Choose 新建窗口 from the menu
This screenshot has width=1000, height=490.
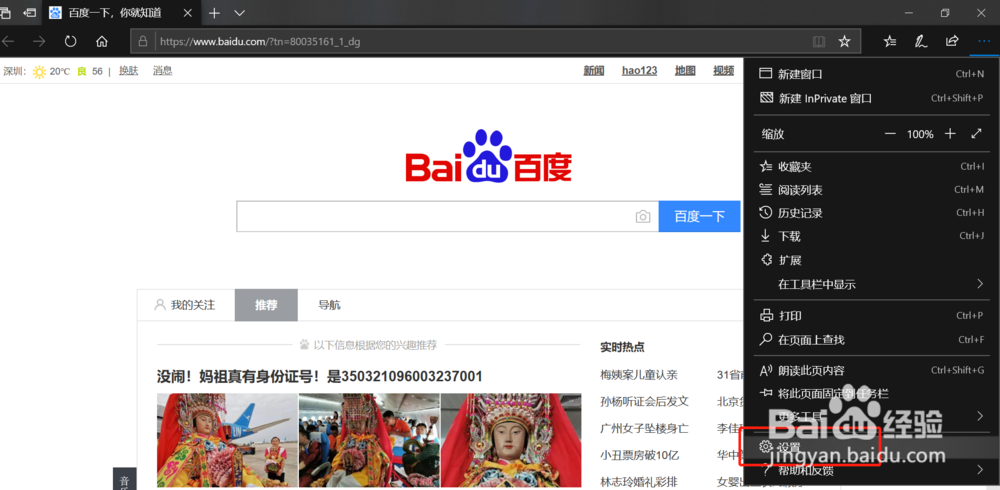tap(872, 74)
